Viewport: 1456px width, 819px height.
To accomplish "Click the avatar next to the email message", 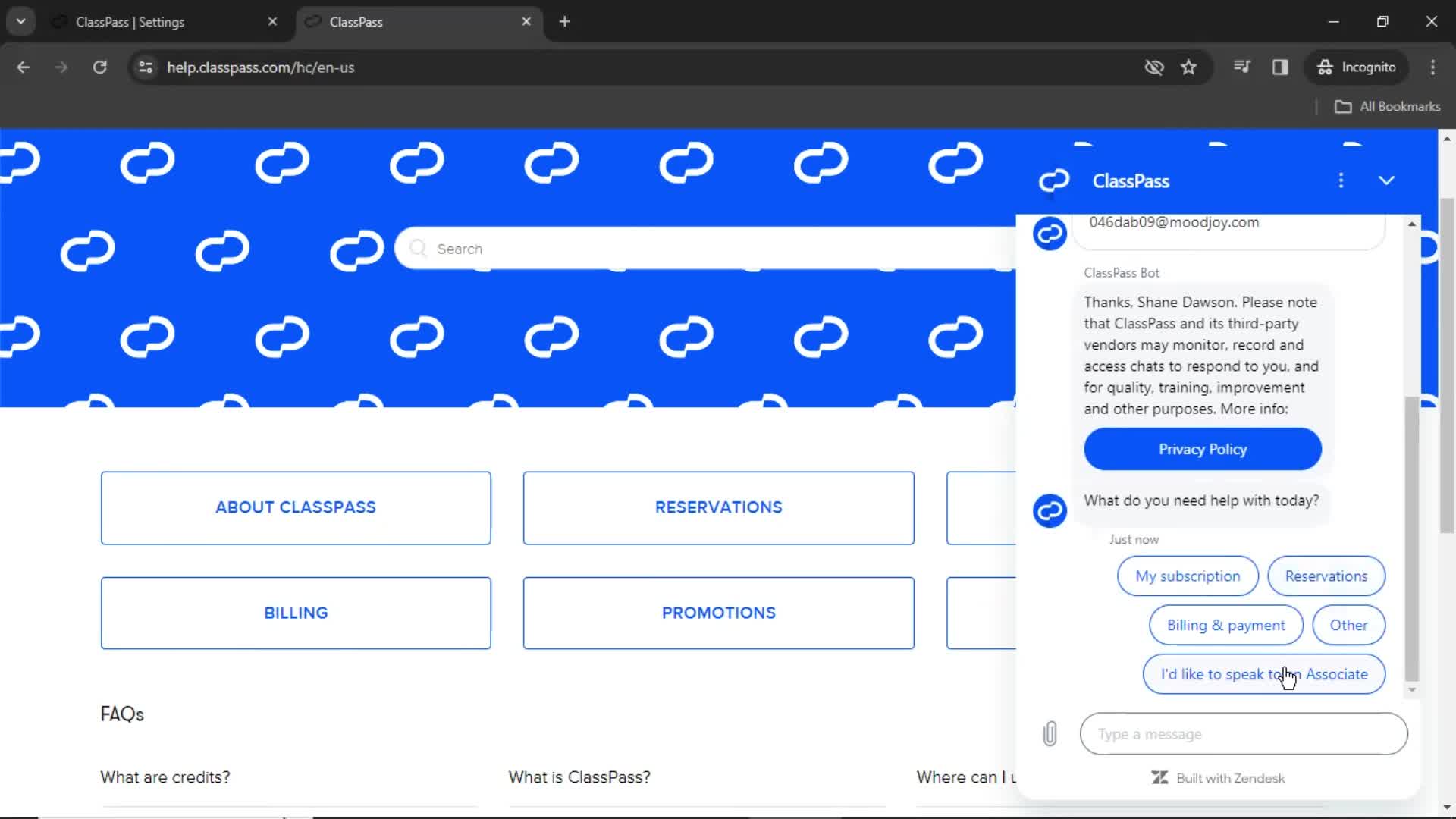I will 1050,234.
